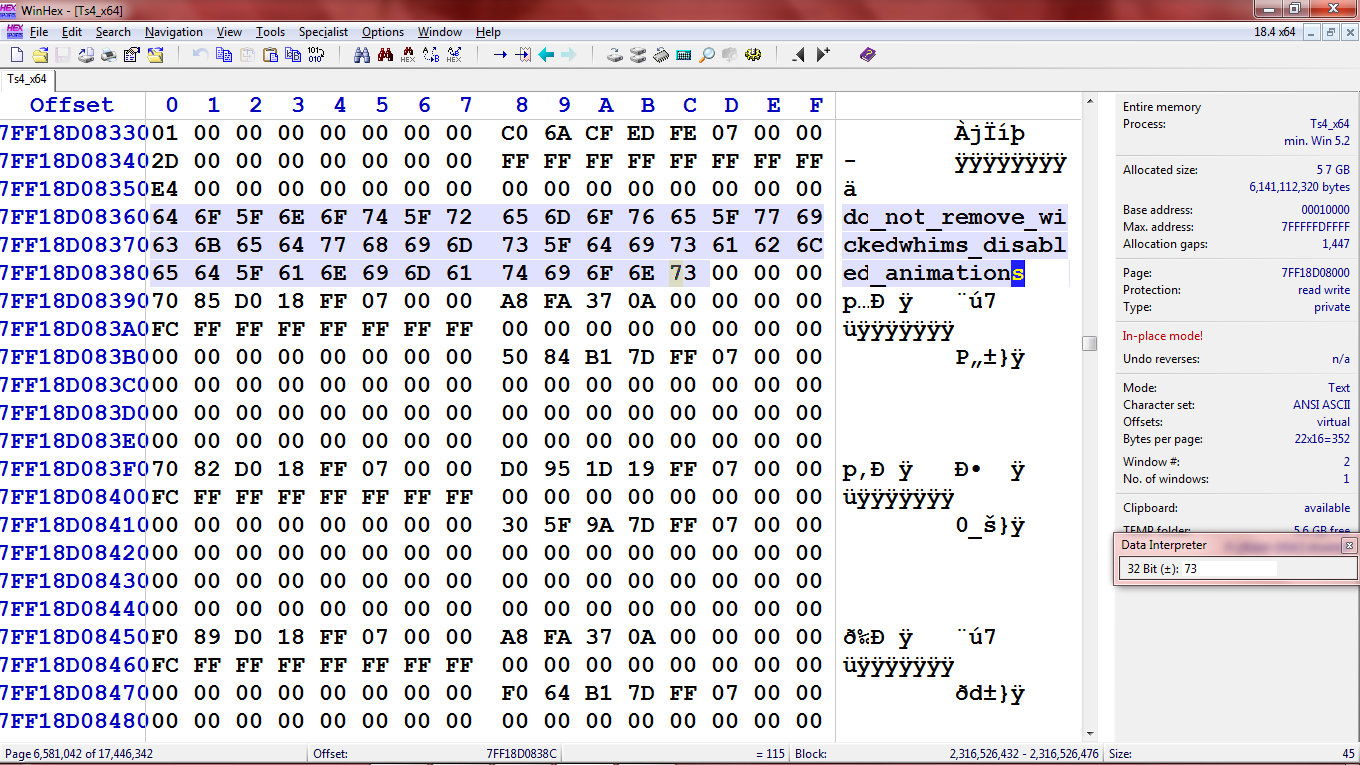The width and height of the screenshot is (1360, 765).
Task: Click offset row 7FF18D08450
Action: [74, 637]
